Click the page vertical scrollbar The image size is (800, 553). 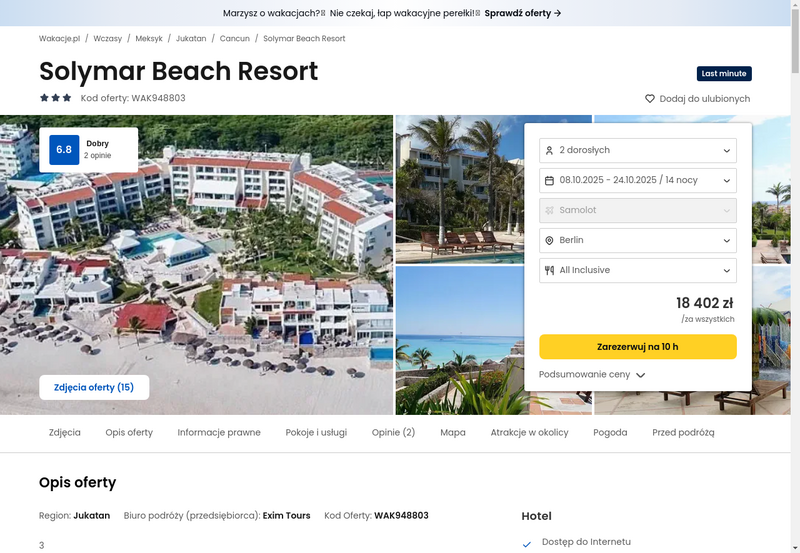pyautogui.click(x=795, y=276)
